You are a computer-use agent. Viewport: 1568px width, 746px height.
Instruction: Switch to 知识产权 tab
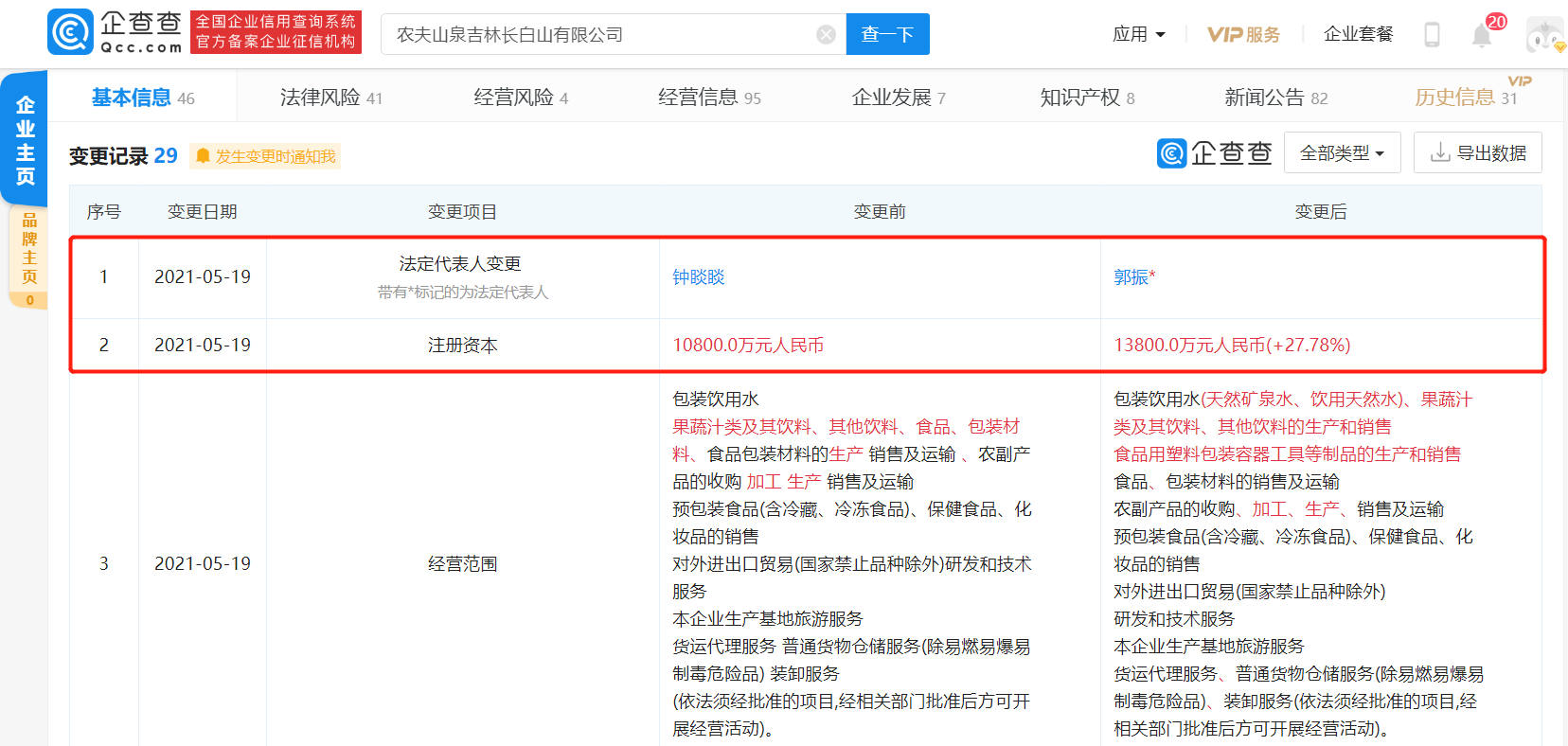(x=1087, y=98)
